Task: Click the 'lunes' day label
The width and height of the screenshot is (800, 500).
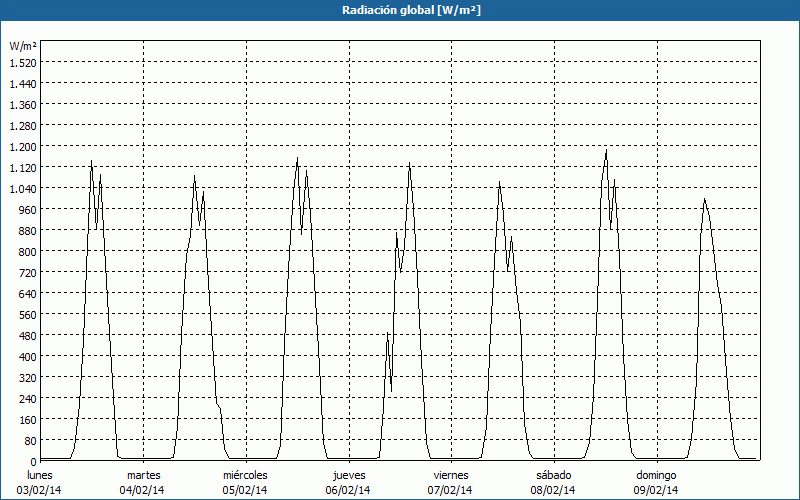Action: pyautogui.click(x=40, y=475)
